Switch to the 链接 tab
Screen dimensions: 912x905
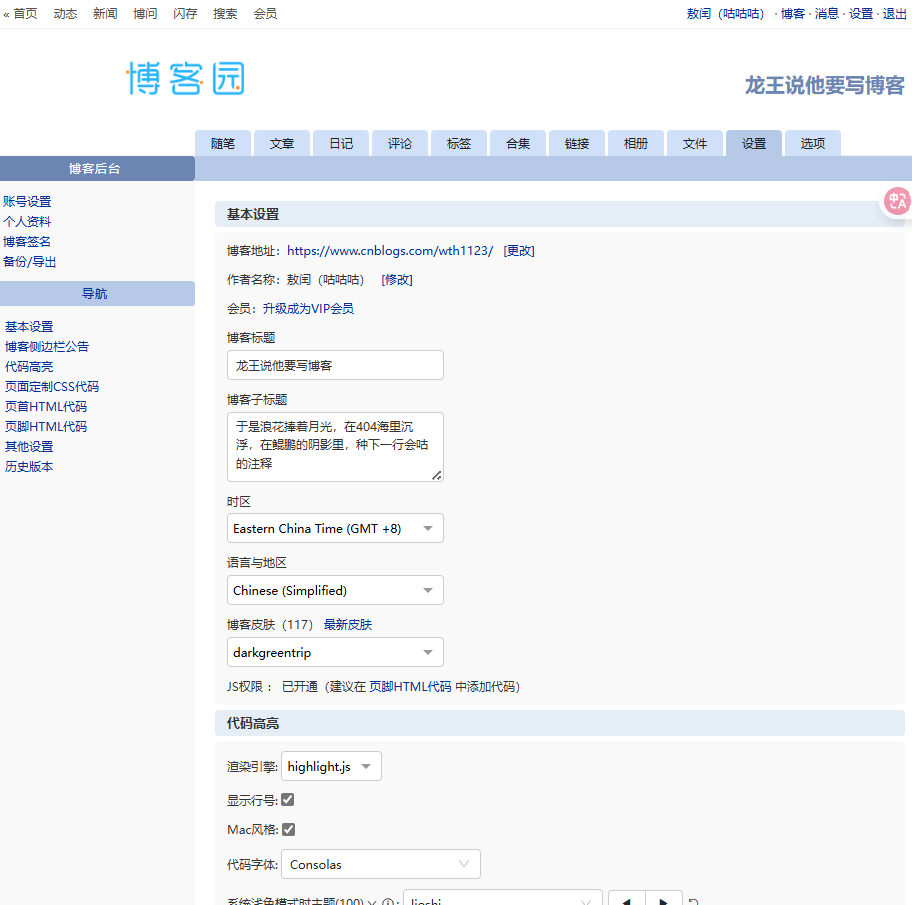click(576, 143)
